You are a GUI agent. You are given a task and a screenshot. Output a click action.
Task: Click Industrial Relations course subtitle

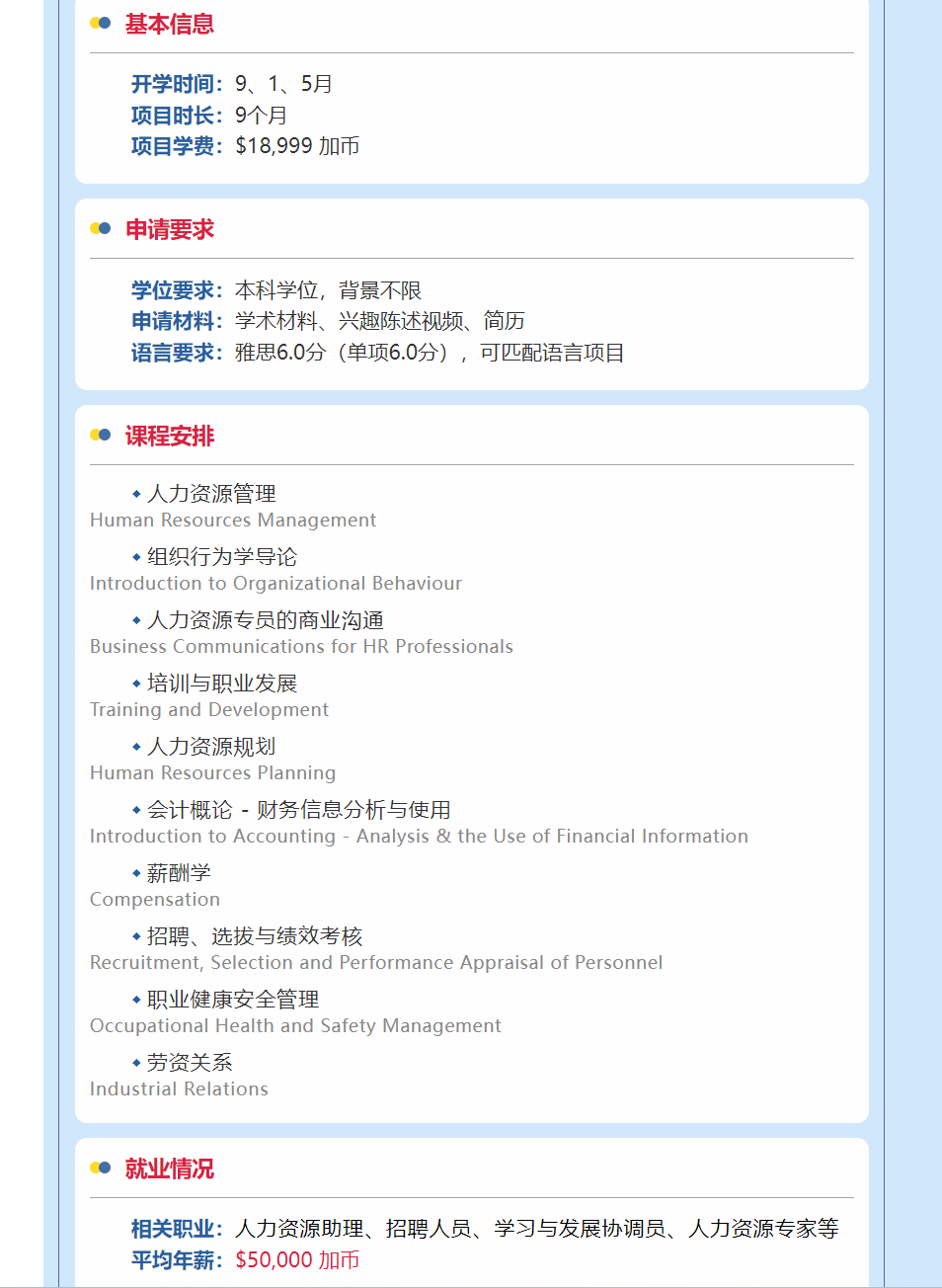(179, 1089)
